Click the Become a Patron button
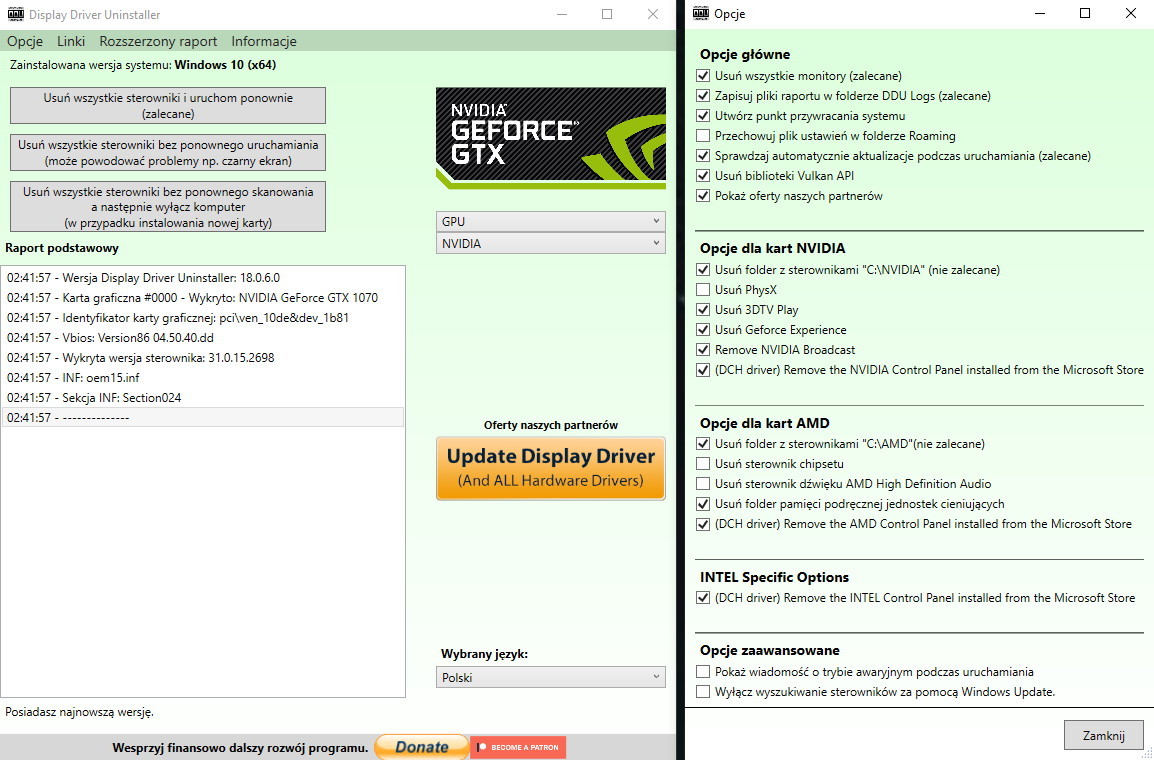 click(x=518, y=747)
